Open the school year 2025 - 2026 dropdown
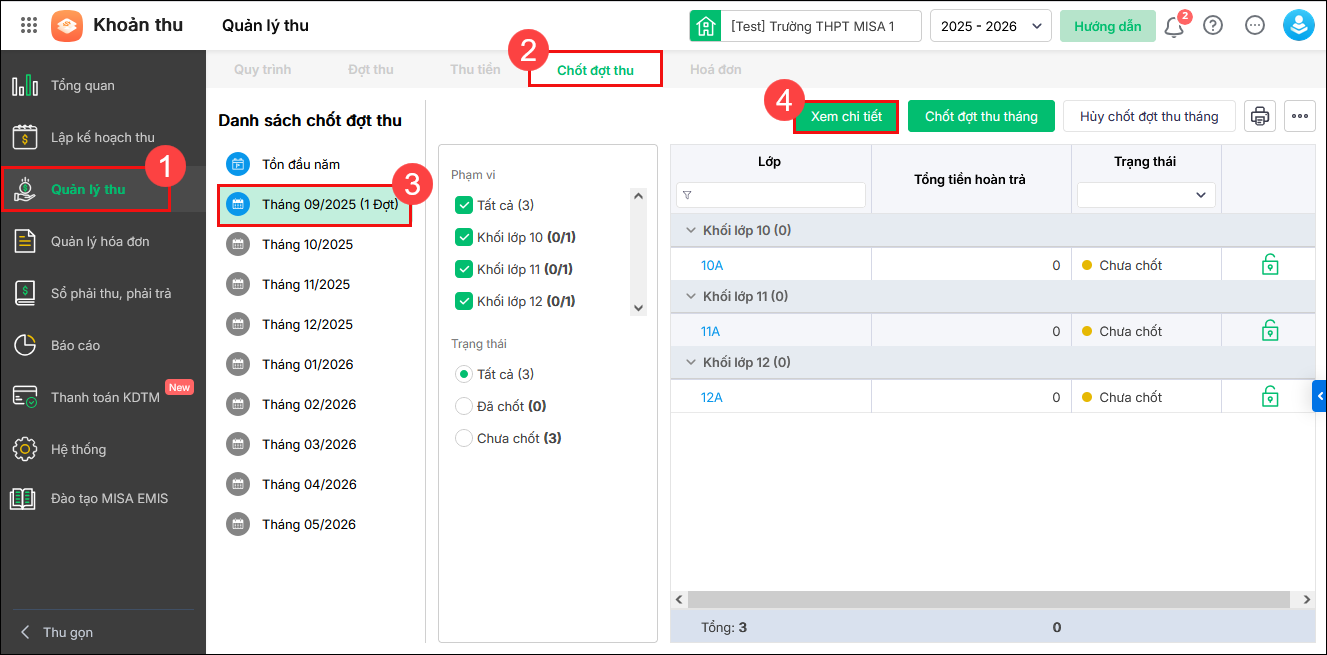Screen dimensions: 1327x655 (x=990, y=26)
